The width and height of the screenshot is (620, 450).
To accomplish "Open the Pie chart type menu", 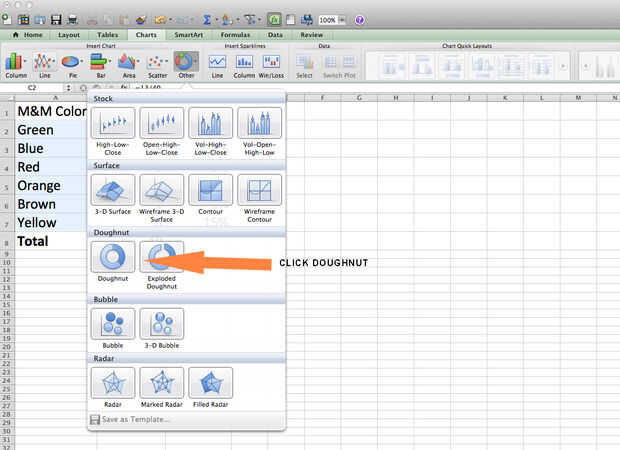I will click(x=73, y=66).
